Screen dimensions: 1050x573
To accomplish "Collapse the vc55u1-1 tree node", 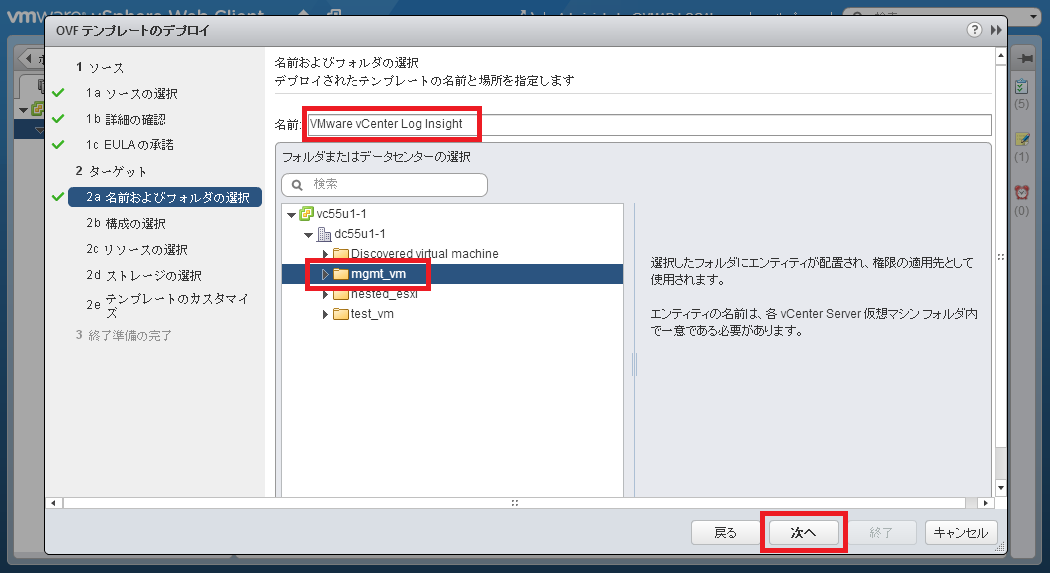I will coord(291,215).
